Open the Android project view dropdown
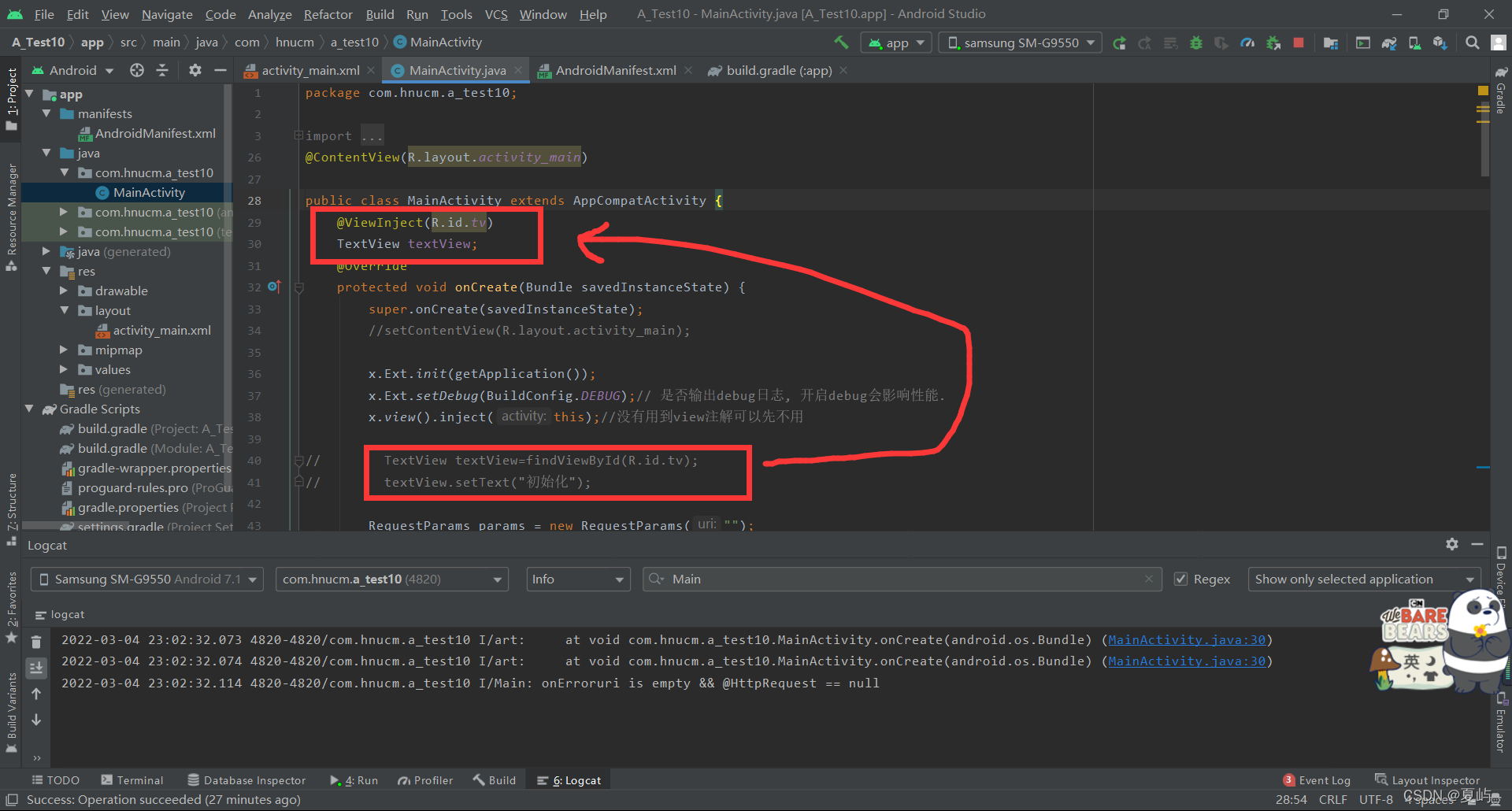Image resolution: width=1512 pixels, height=811 pixels. (x=72, y=70)
